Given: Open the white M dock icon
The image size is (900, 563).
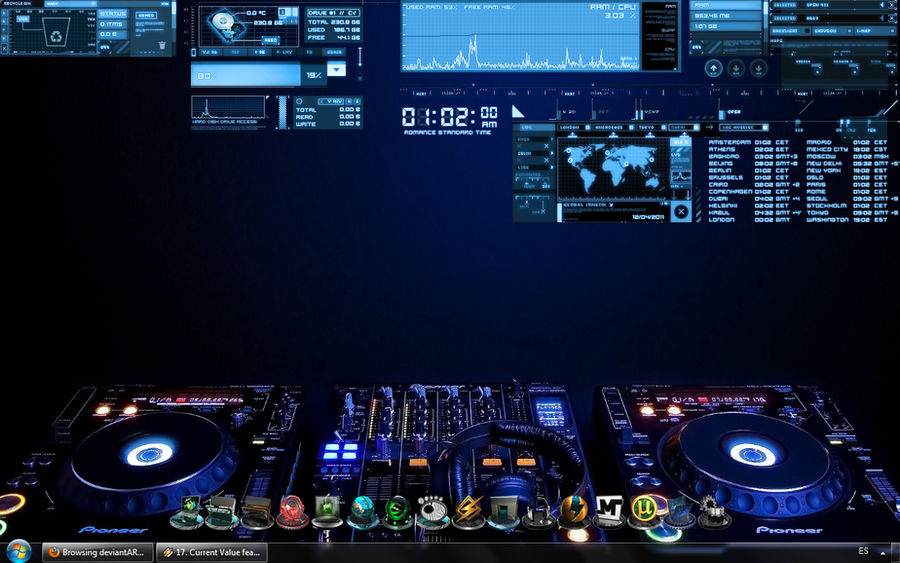Looking at the screenshot, I should click(609, 511).
